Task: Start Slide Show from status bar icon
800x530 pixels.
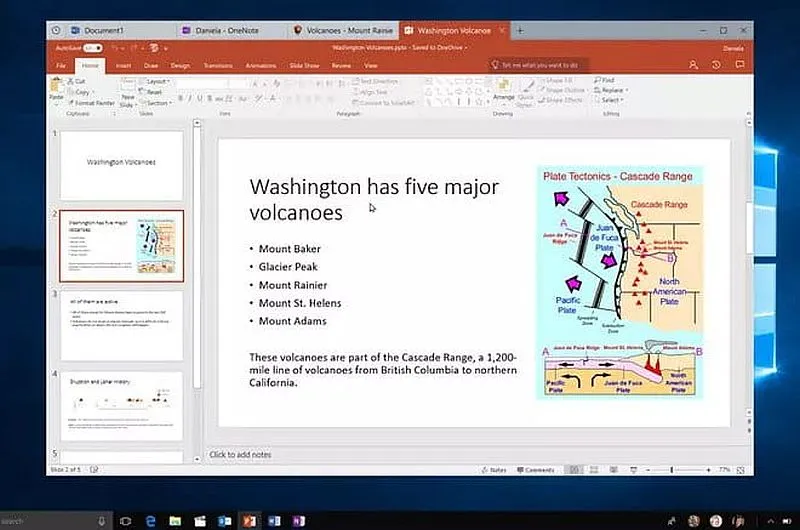Action: [633, 470]
